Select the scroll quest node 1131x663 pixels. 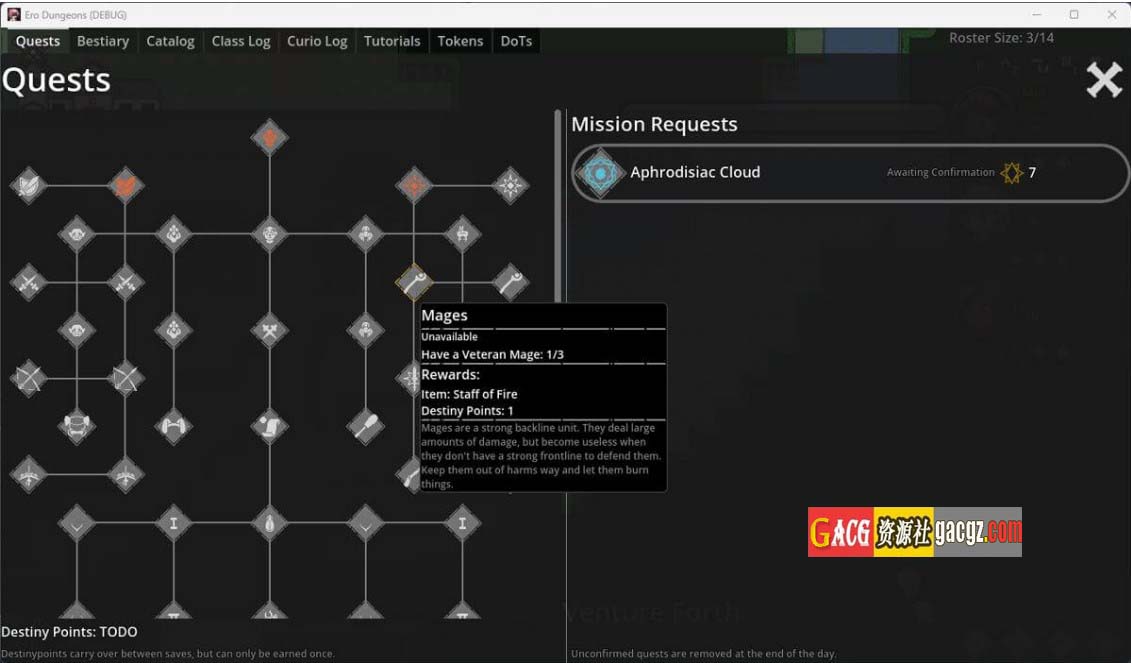click(269, 427)
